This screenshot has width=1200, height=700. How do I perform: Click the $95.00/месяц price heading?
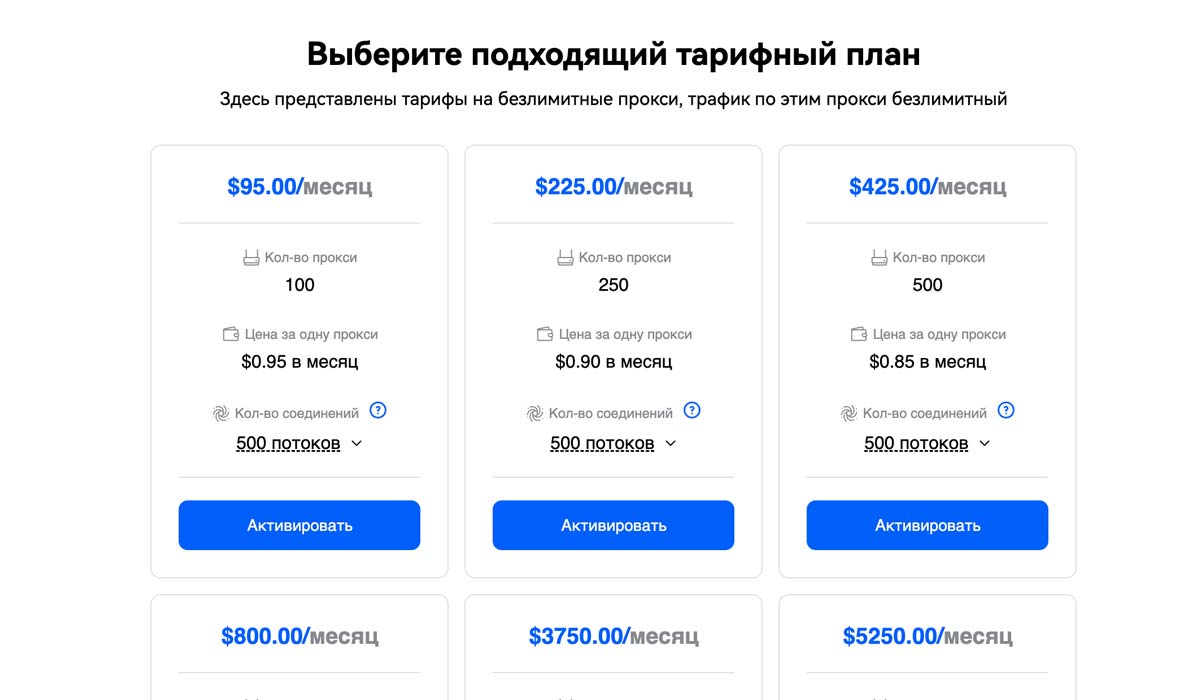299,186
